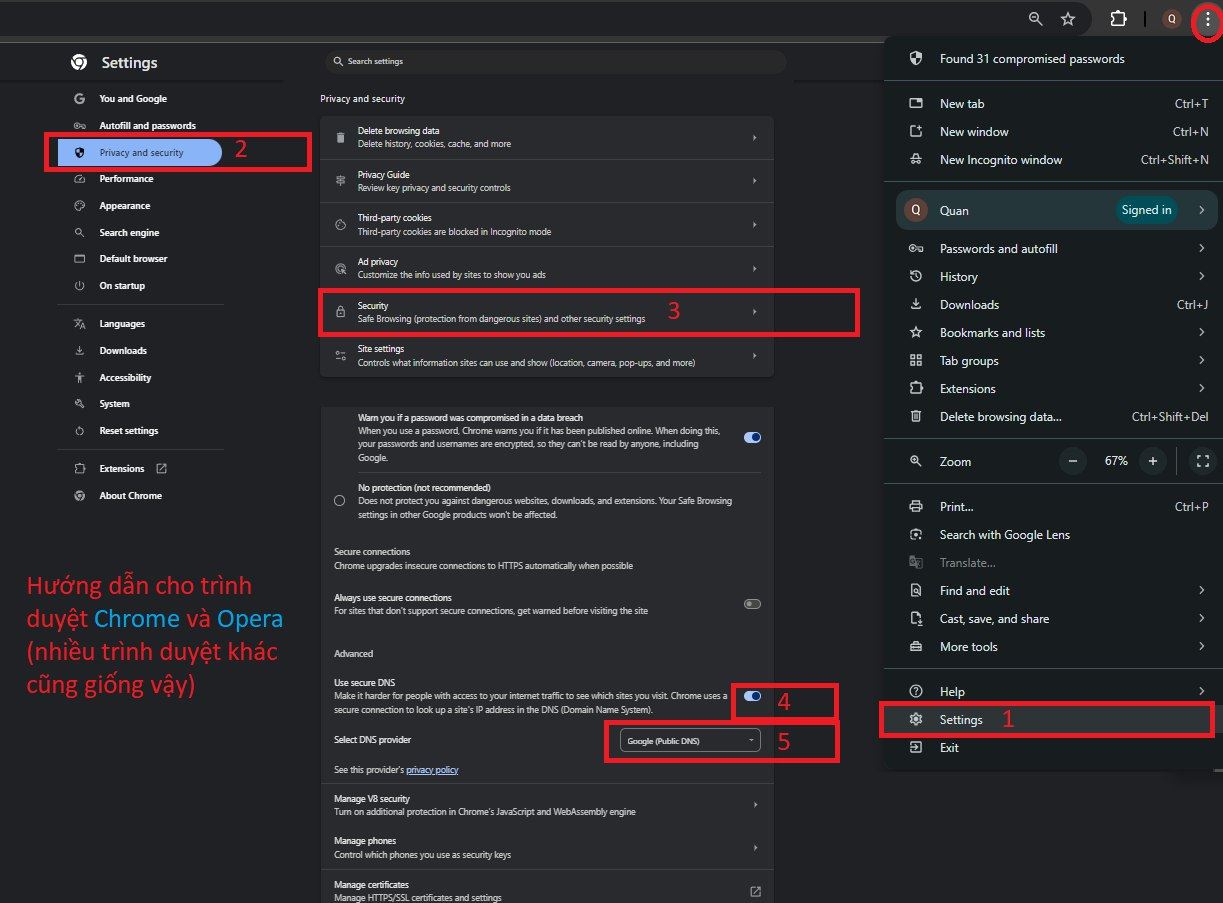Open DNS provider privacy policy link
Screen dimensions: 1223x903
432,770
